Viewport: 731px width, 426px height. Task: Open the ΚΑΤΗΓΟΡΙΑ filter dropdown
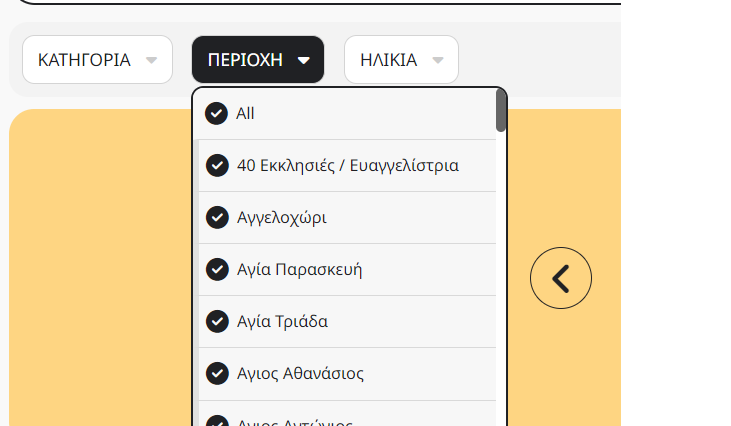tap(97, 60)
